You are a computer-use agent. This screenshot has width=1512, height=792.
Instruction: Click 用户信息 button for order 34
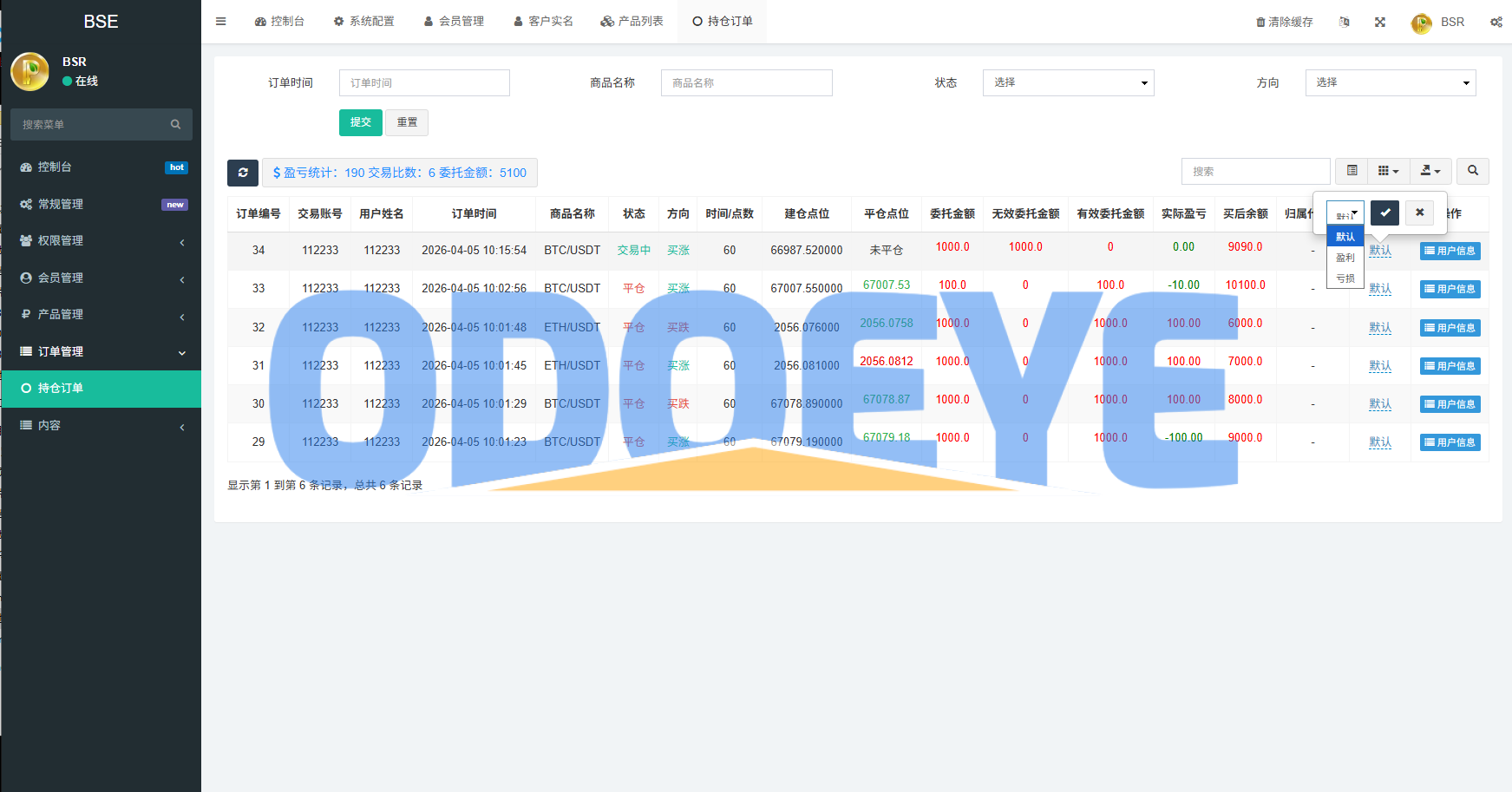tap(1450, 251)
